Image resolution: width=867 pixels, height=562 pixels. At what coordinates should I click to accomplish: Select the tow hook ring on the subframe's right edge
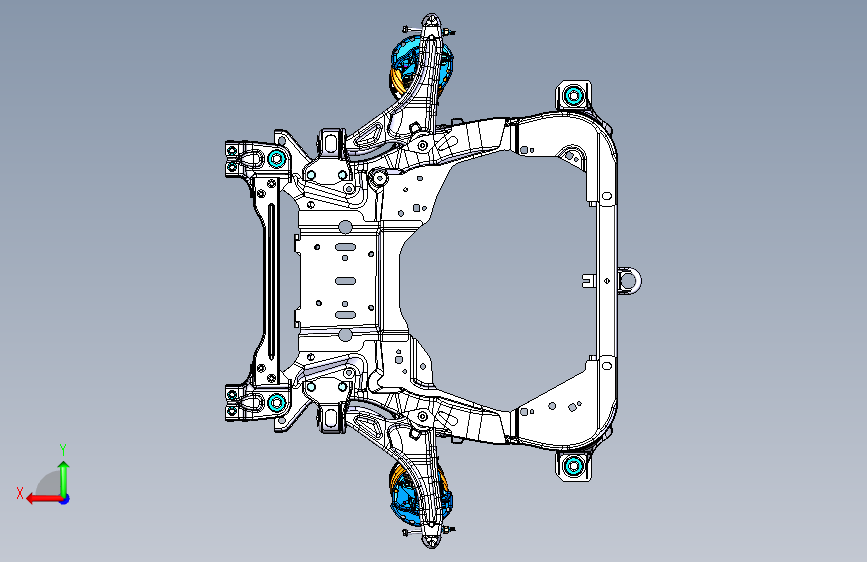[x=629, y=280]
